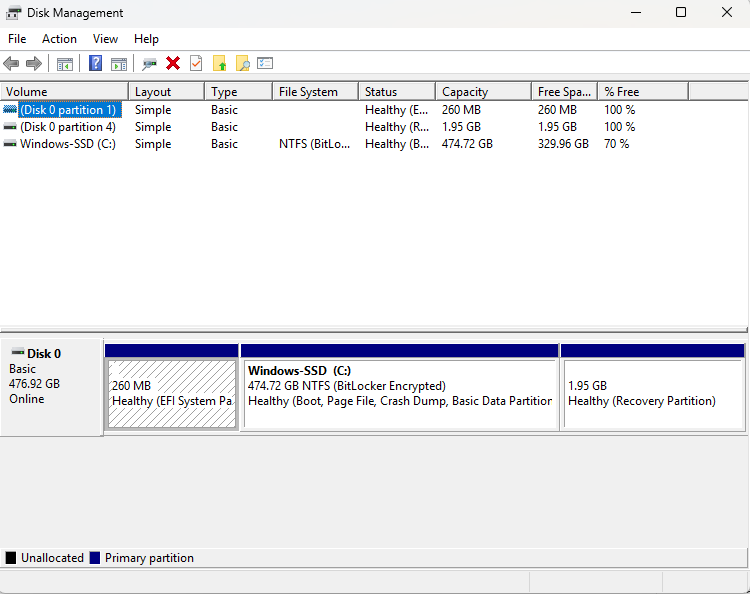Screen dimensions: 750x594
Task: Click the 1.95 GB capacity cell in list
Action: [461, 127]
